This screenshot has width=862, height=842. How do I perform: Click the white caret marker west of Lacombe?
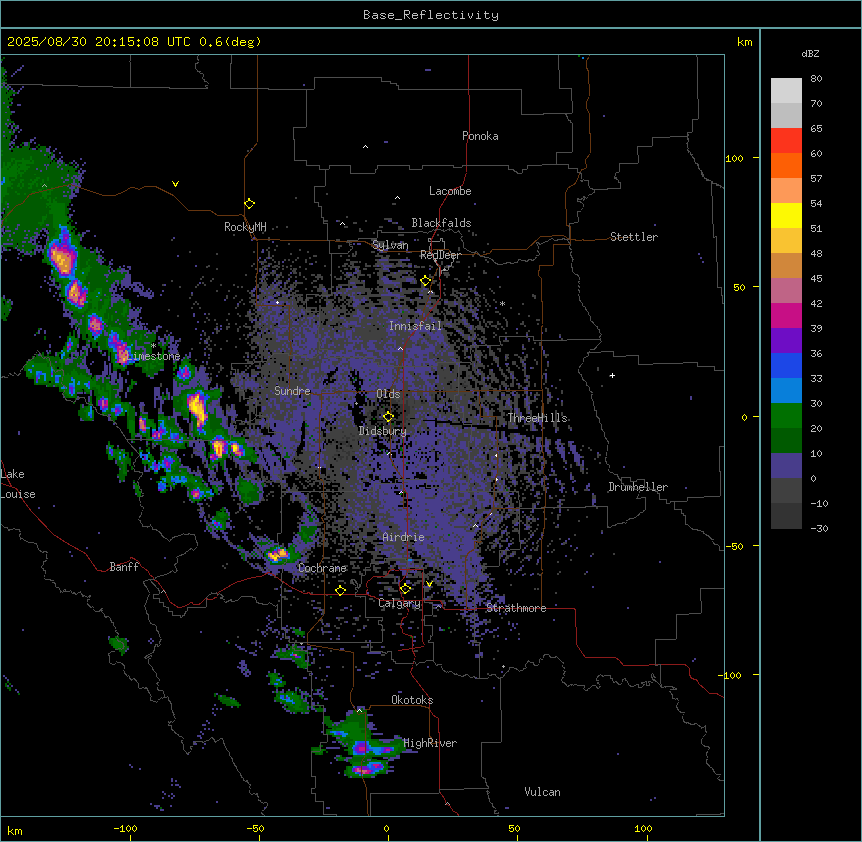397,198
